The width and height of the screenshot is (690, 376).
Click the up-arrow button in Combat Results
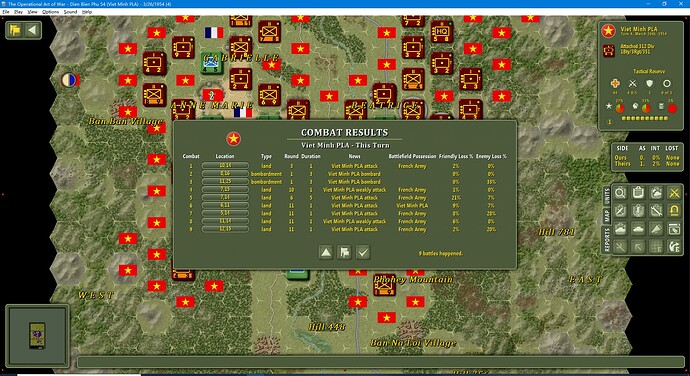(x=326, y=252)
